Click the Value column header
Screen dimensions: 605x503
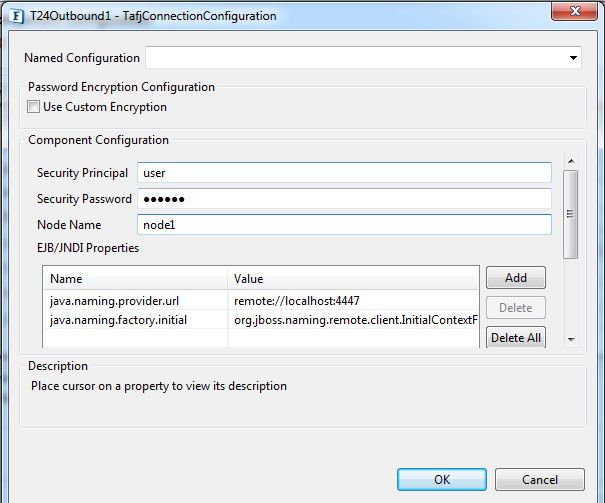tap(353, 278)
